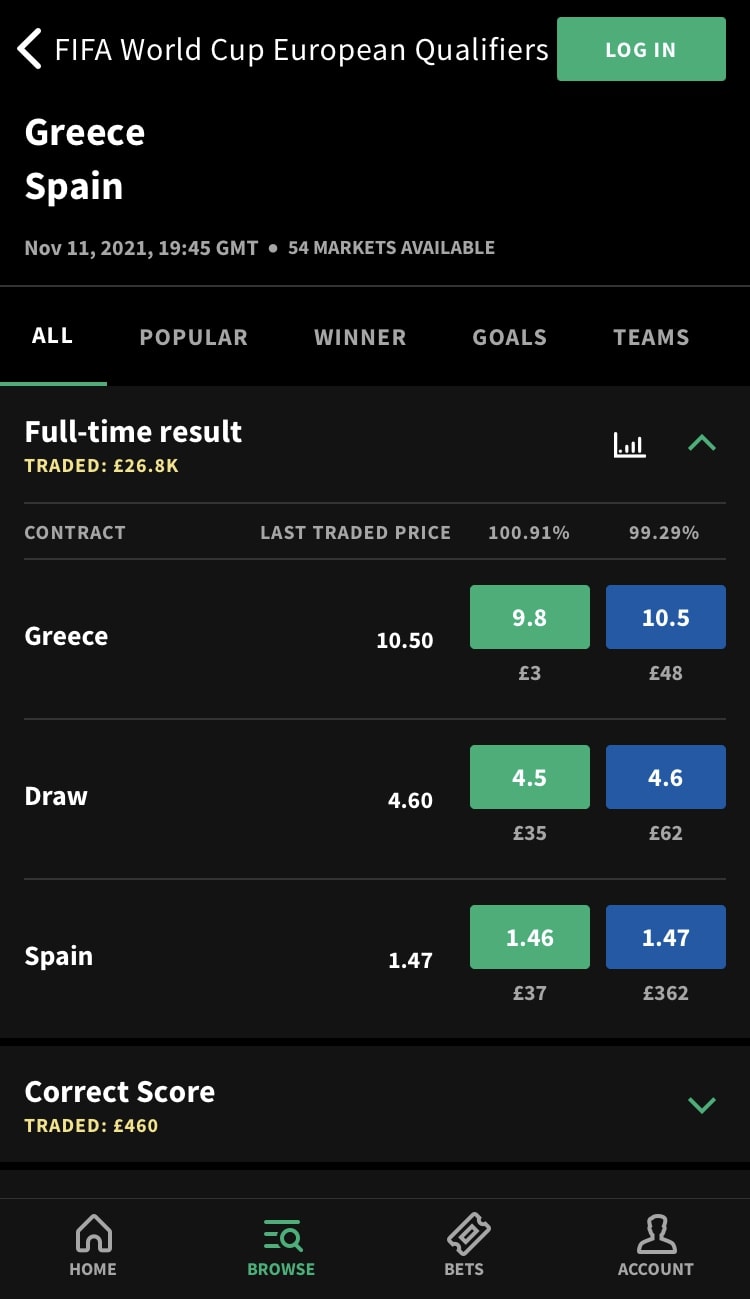Open the Full-time result chart icon
The image size is (750, 1299).
point(629,444)
